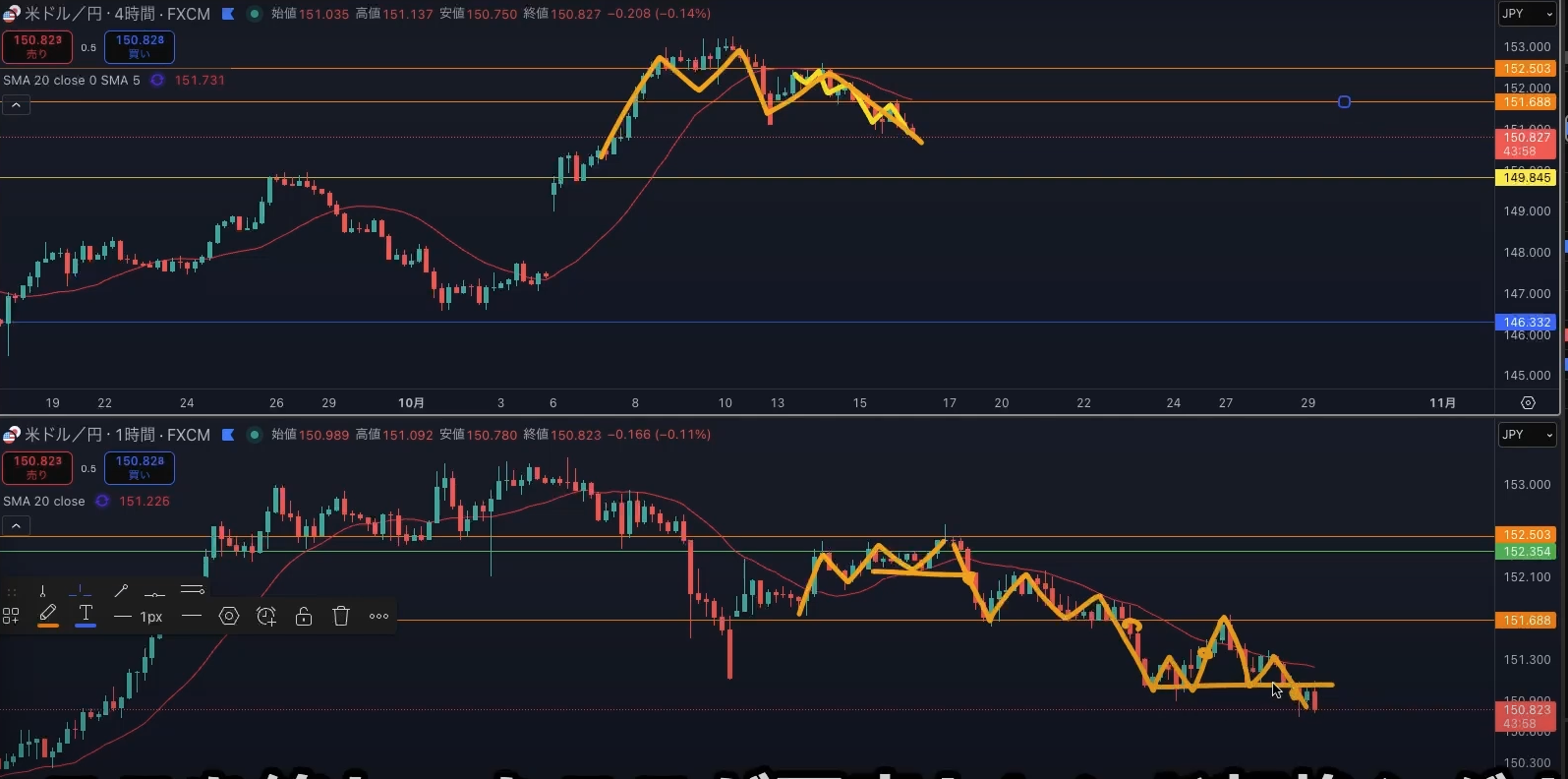Click the templates grid icon in drawing toolbar
This screenshot has width=1568, height=779.
coord(11,617)
